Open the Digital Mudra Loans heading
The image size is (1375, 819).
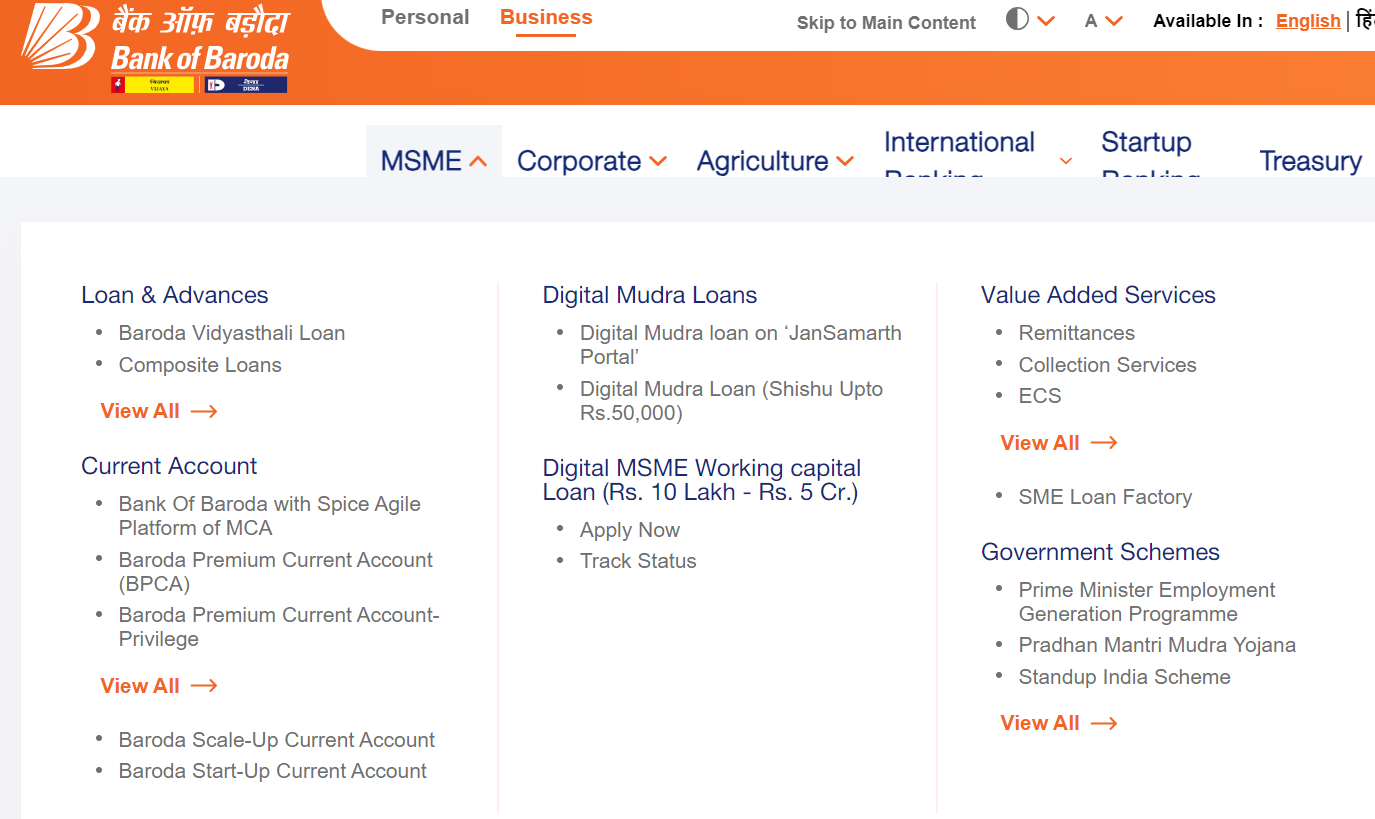tap(650, 295)
